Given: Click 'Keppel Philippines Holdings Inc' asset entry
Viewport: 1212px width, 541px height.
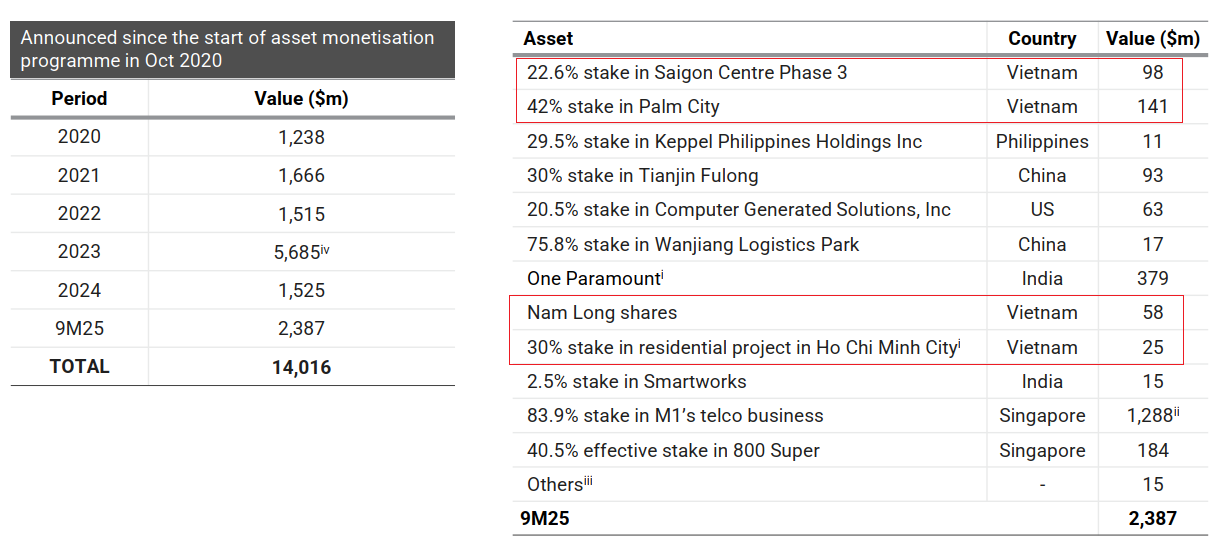Looking at the screenshot, I should [x=724, y=142].
